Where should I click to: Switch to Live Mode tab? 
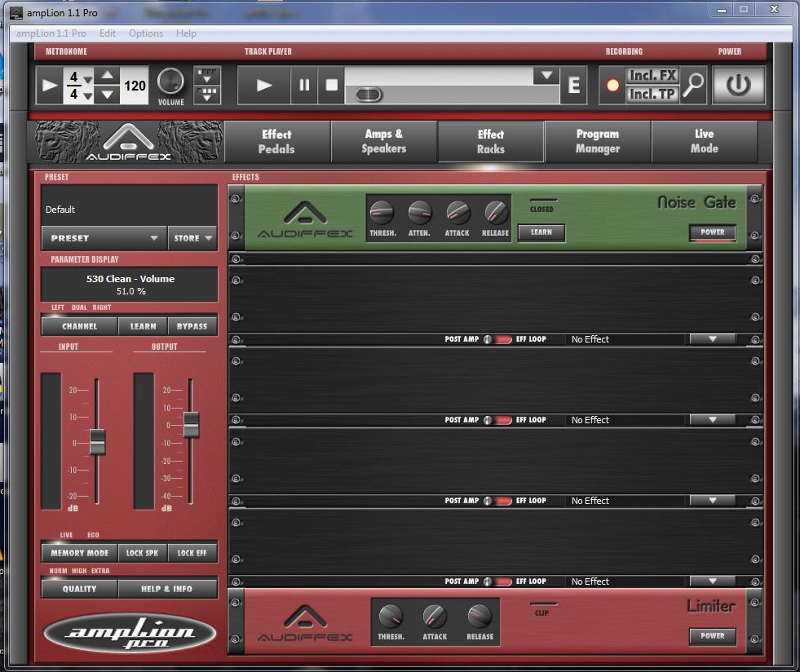(x=704, y=141)
